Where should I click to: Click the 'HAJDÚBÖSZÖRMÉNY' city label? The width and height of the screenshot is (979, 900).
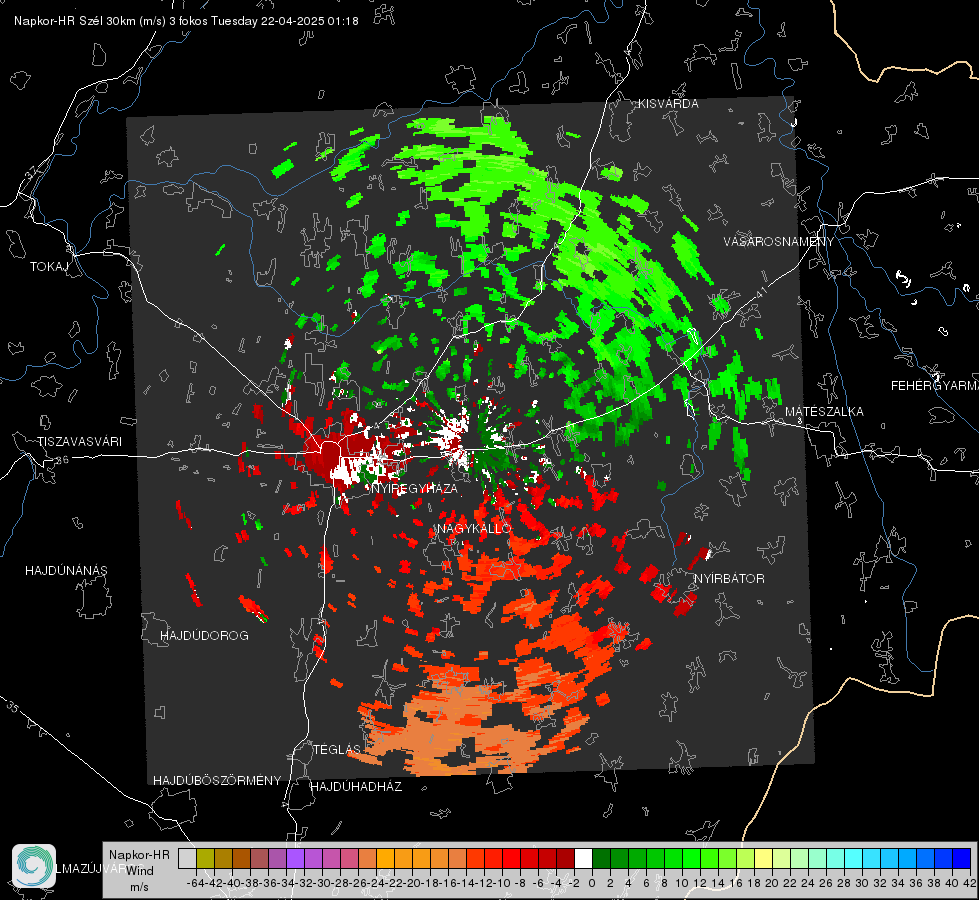[217, 781]
